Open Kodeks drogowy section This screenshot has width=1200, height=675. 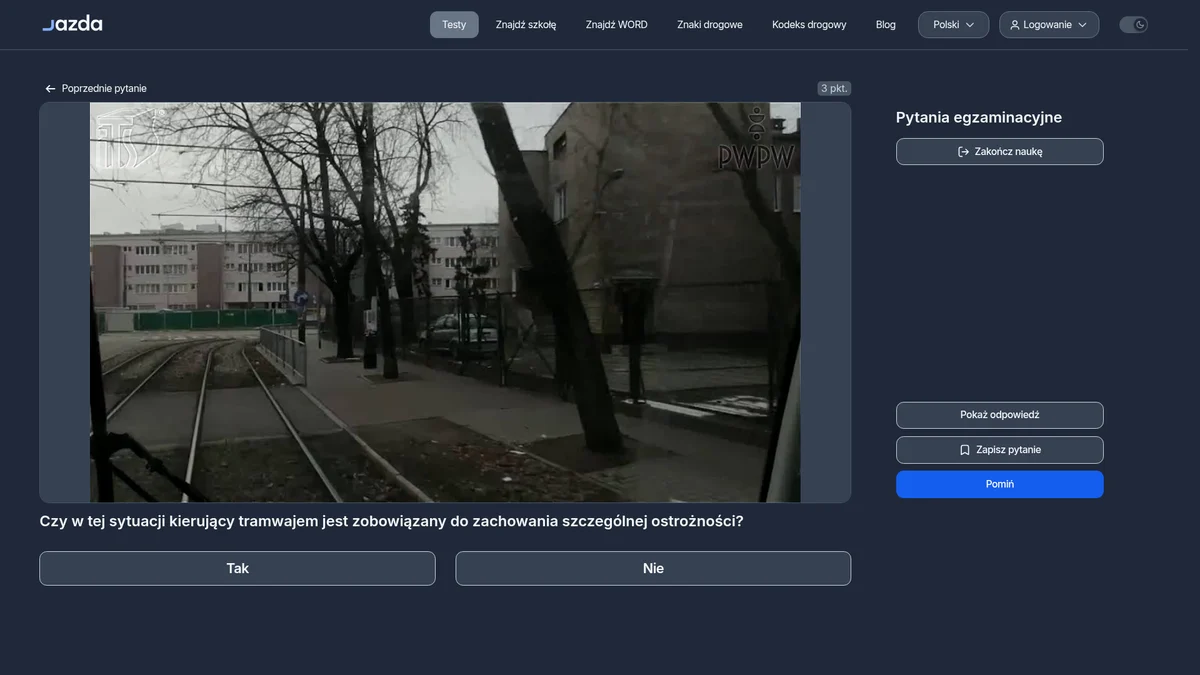point(809,25)
